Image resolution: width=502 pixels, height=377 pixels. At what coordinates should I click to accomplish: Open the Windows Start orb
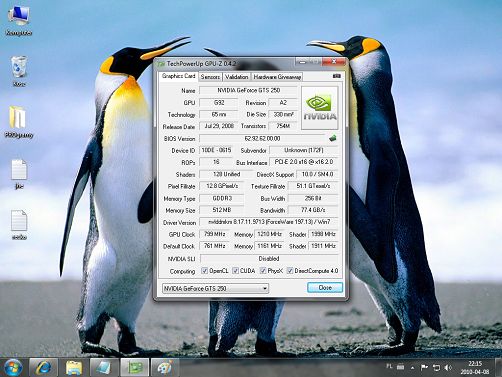pyautogui.click(x=13, y=367)
